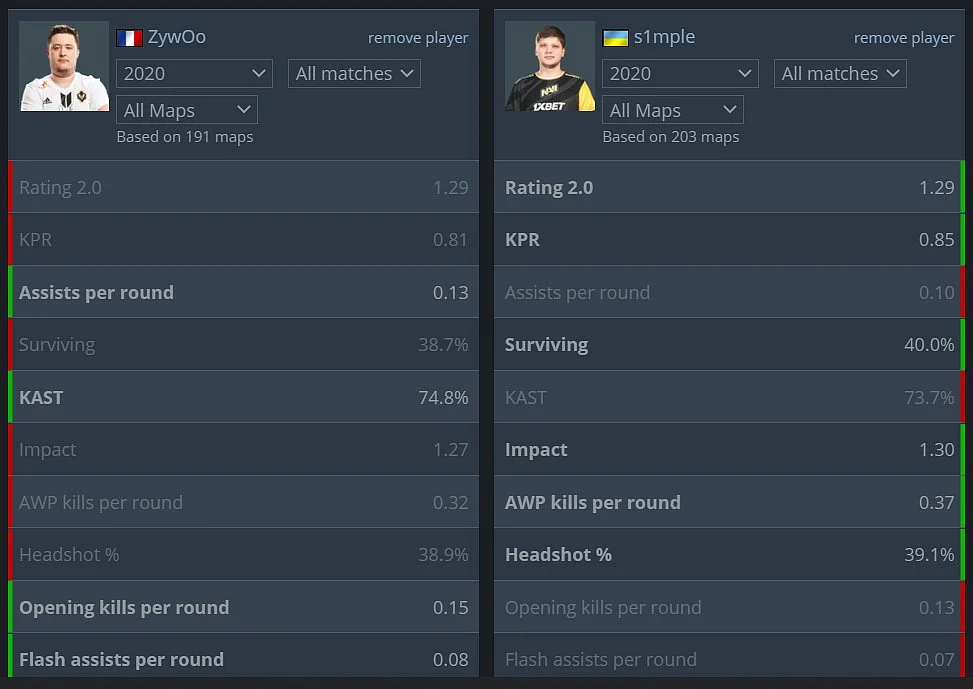The height and width of the screenshot is (689, 973).
Task: Open ZywOo's All matches dropdown
Action: 354,74
